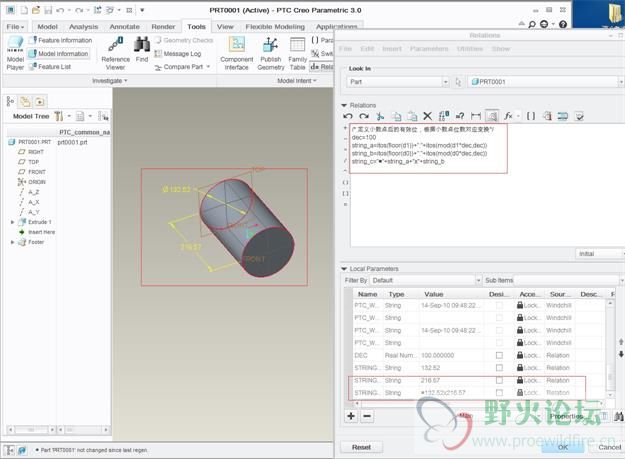
Task: Click the Save icon in quick access toolbar
Action: click(48, 10)
